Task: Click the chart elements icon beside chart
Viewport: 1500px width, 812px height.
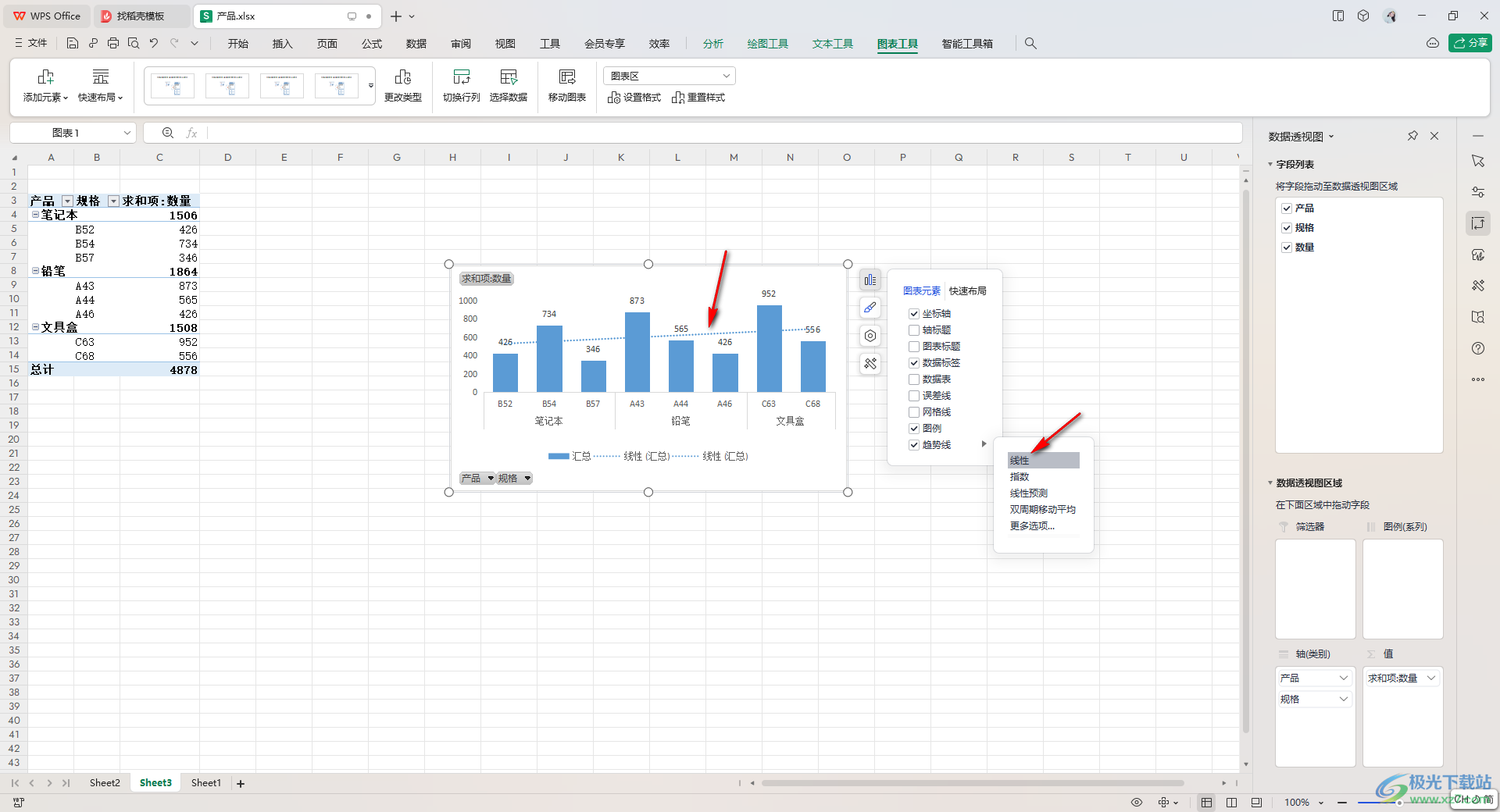Action: click(870, 280)
